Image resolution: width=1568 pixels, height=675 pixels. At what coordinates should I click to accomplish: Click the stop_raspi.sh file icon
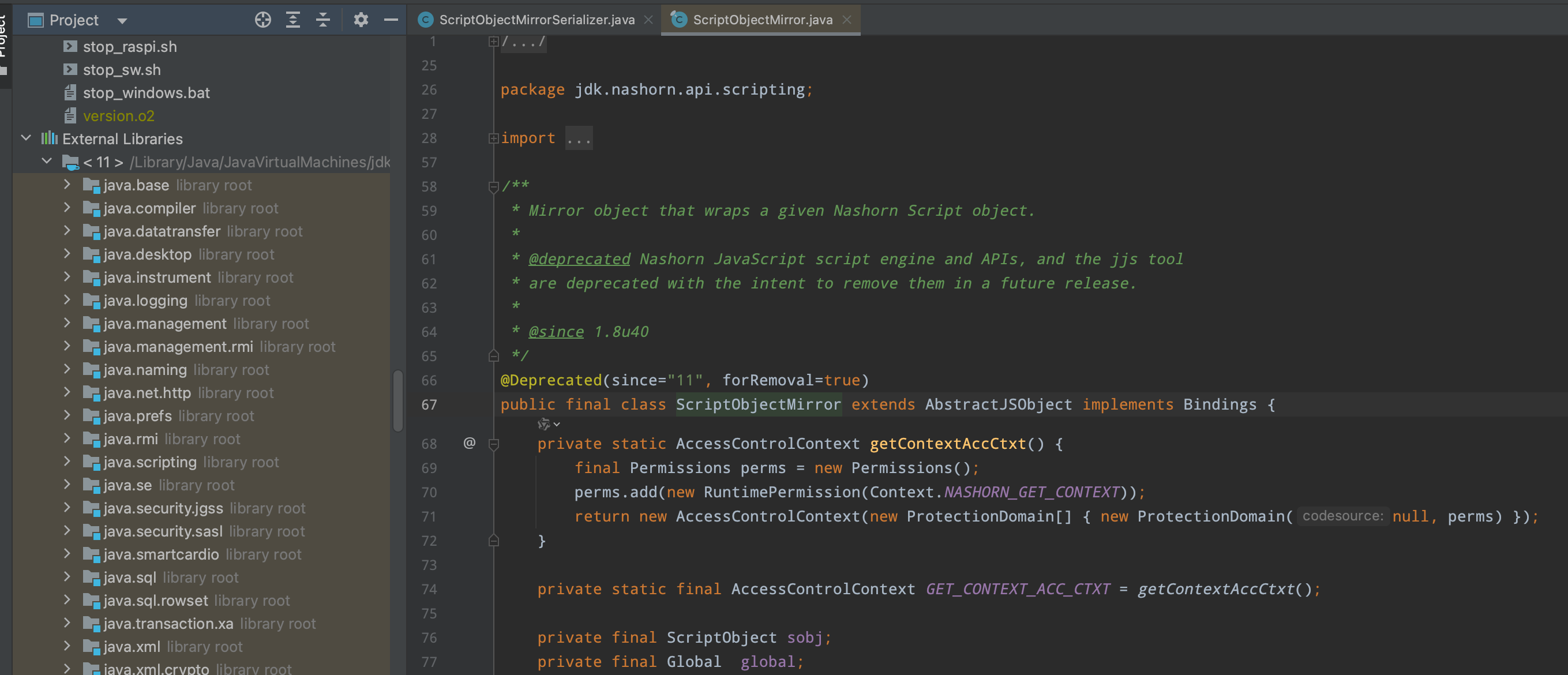[70, 46]
